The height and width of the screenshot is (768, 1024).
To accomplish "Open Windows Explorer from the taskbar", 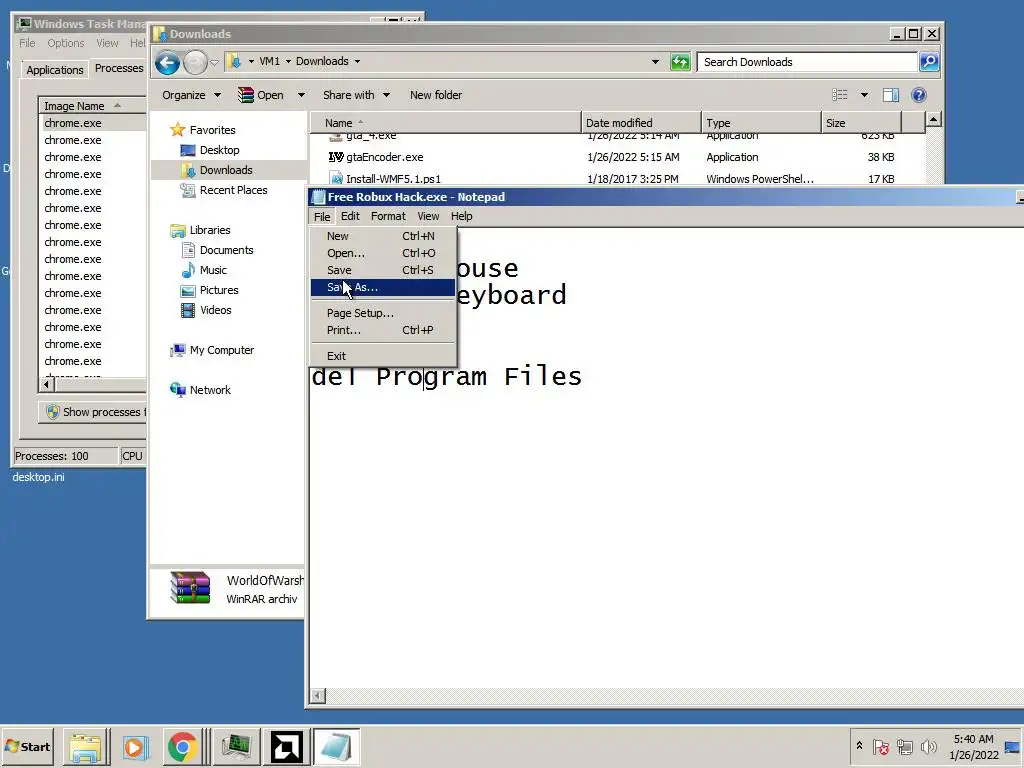I will click(86, 746).
